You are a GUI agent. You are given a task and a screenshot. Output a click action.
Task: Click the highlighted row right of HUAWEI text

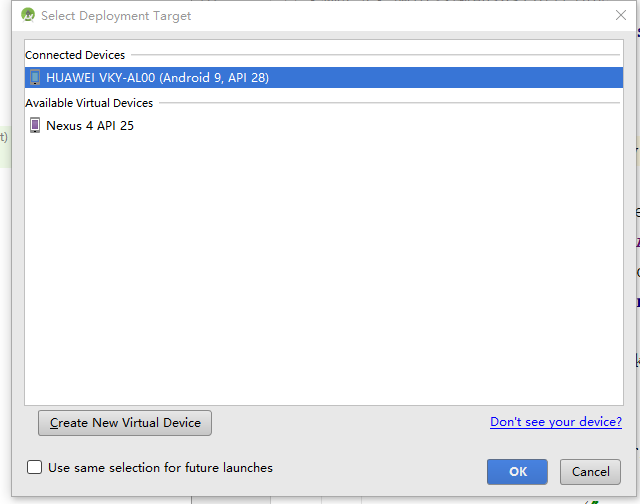(450, 78)
